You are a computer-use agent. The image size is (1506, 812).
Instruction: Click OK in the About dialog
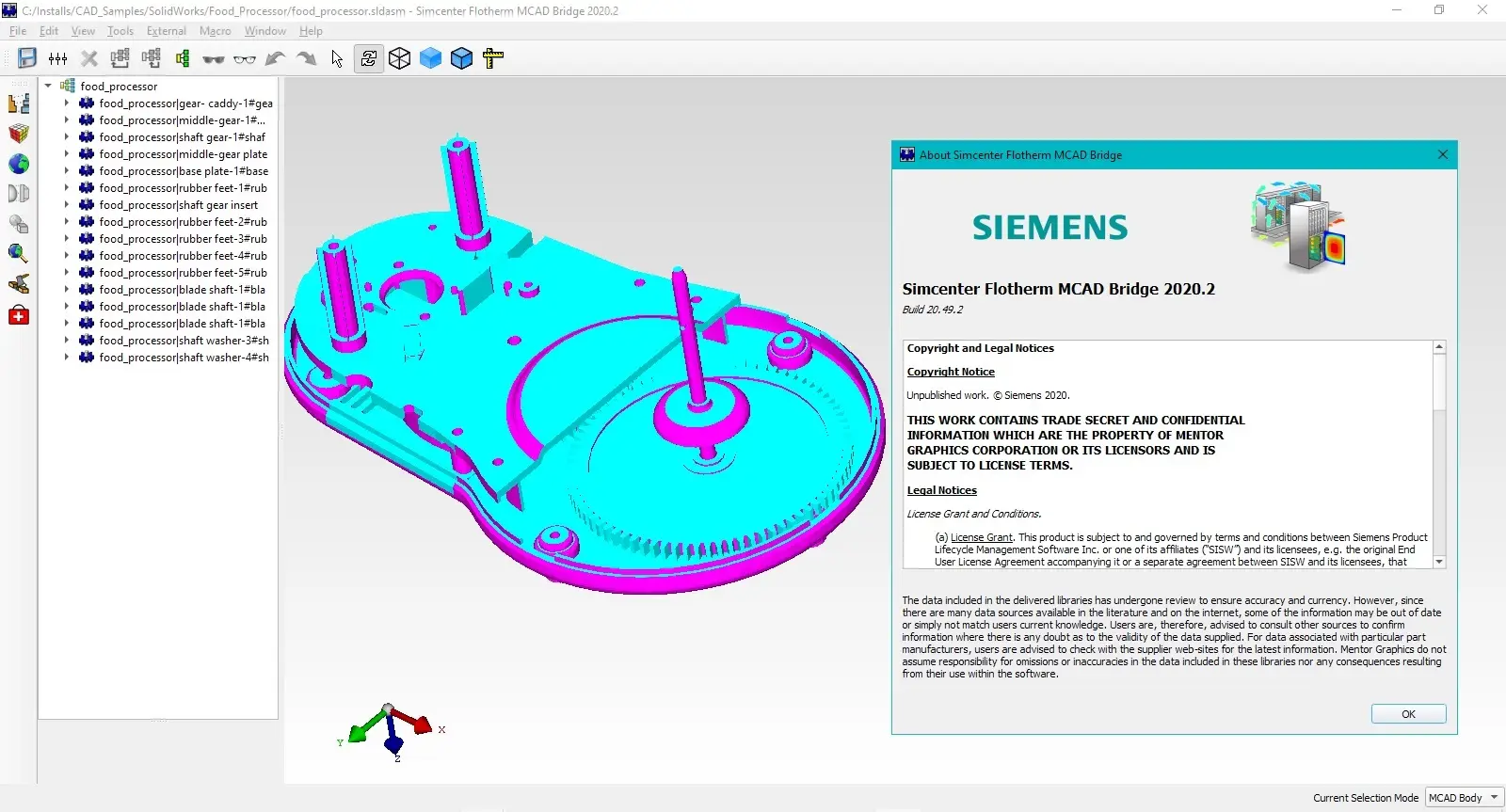[x=1408, y=714]
